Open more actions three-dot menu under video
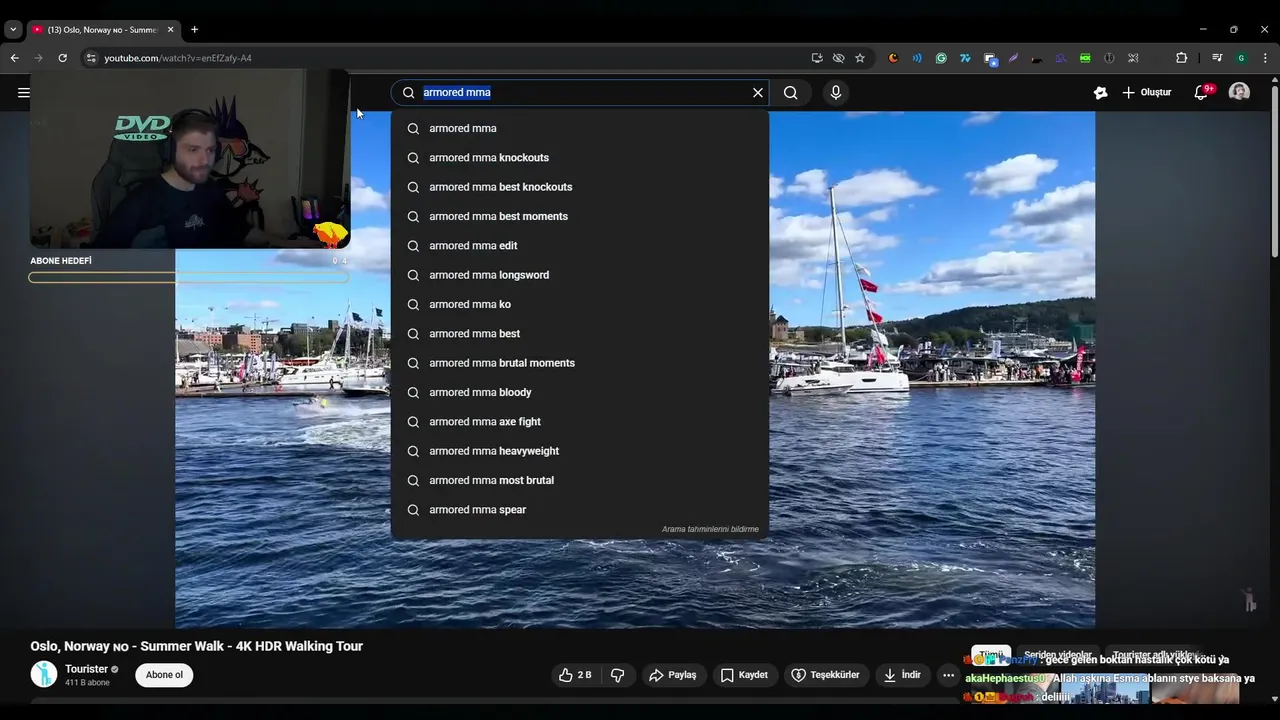 [x=948, y=675]
